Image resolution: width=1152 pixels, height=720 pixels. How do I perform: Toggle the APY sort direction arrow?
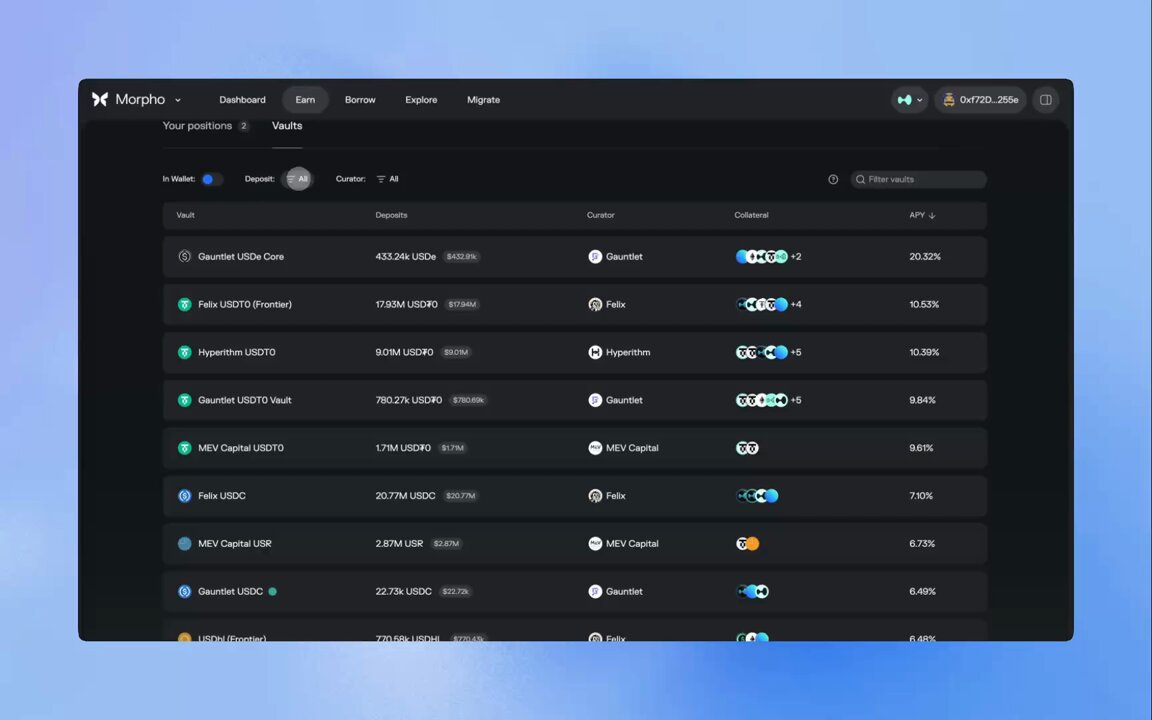click(933, 214)
